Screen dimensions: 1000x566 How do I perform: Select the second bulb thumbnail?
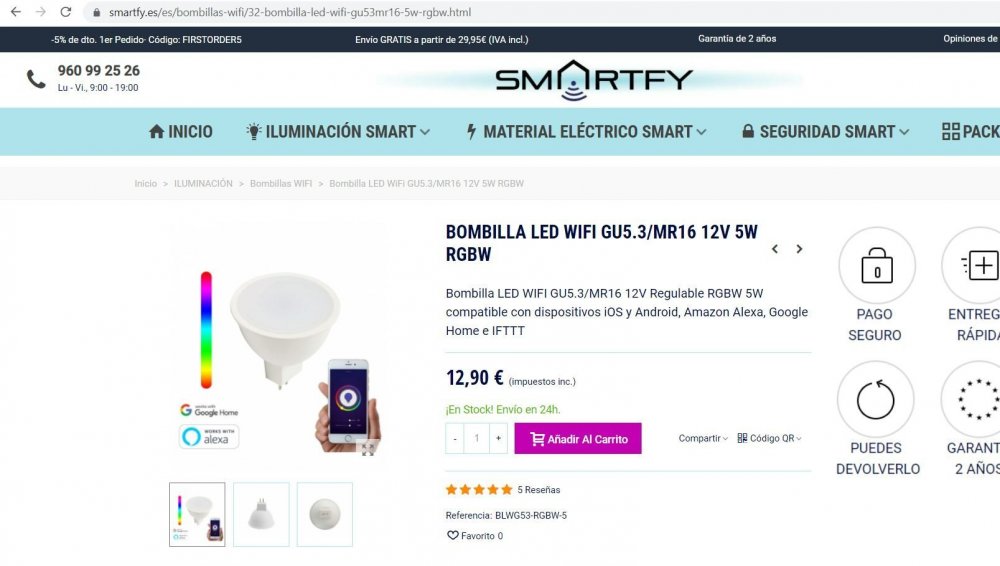coord(261,514)
